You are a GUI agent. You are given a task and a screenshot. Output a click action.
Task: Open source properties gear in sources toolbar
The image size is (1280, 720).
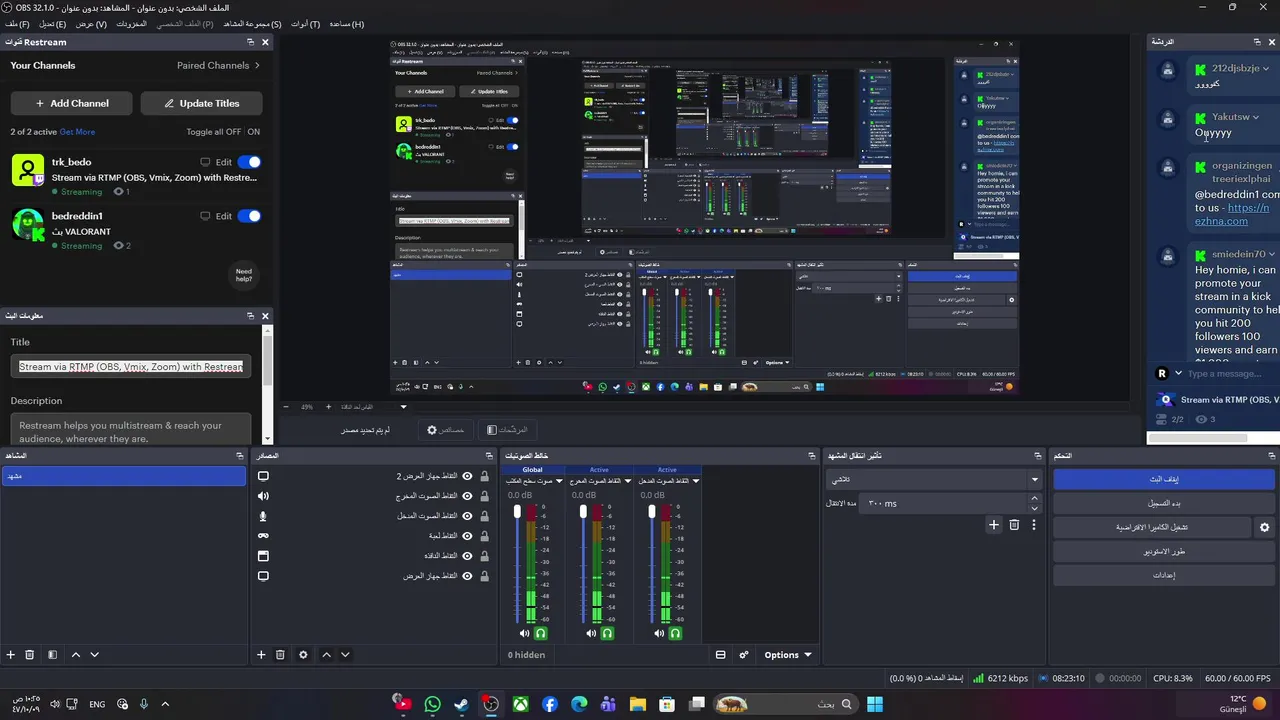(303, 655)
